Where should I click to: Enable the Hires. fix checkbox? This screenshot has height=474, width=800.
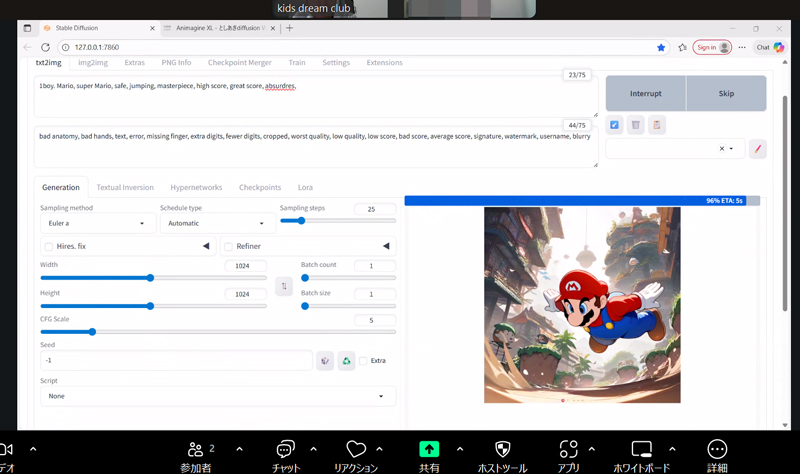[x=49, y=246]
